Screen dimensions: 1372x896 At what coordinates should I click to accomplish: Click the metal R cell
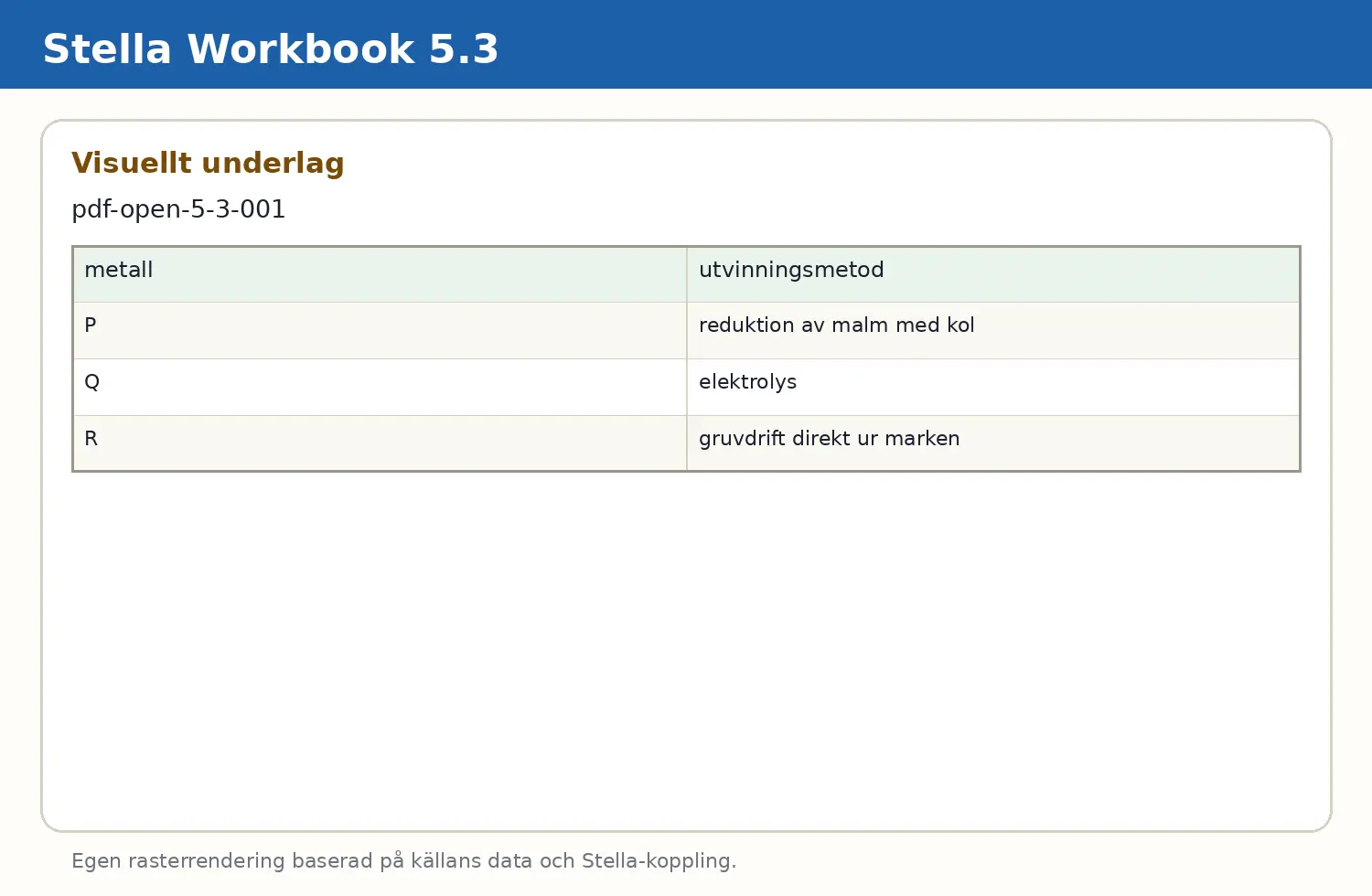pyautogui.click(x=380, y=443)
